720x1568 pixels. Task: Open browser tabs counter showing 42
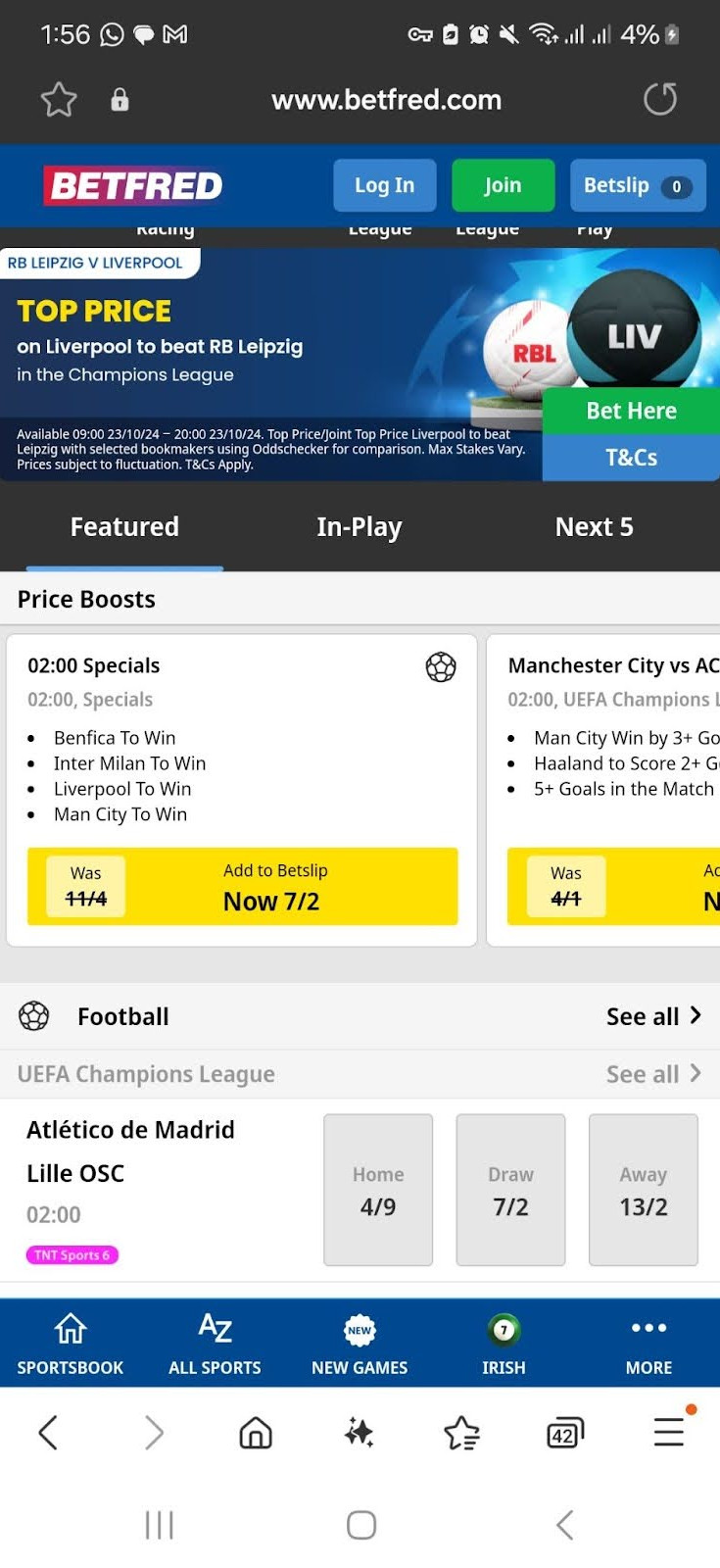(564, 1434)
